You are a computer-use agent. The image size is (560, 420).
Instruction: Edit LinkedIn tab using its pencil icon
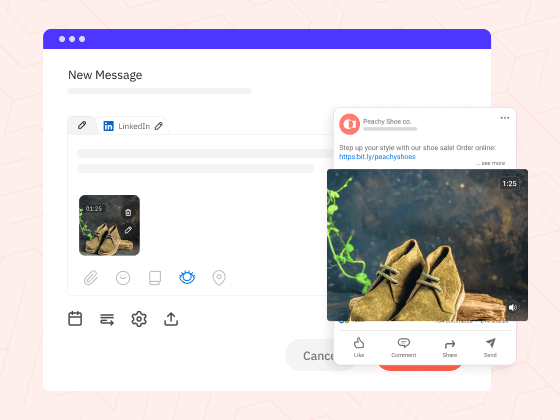point(159,126)
